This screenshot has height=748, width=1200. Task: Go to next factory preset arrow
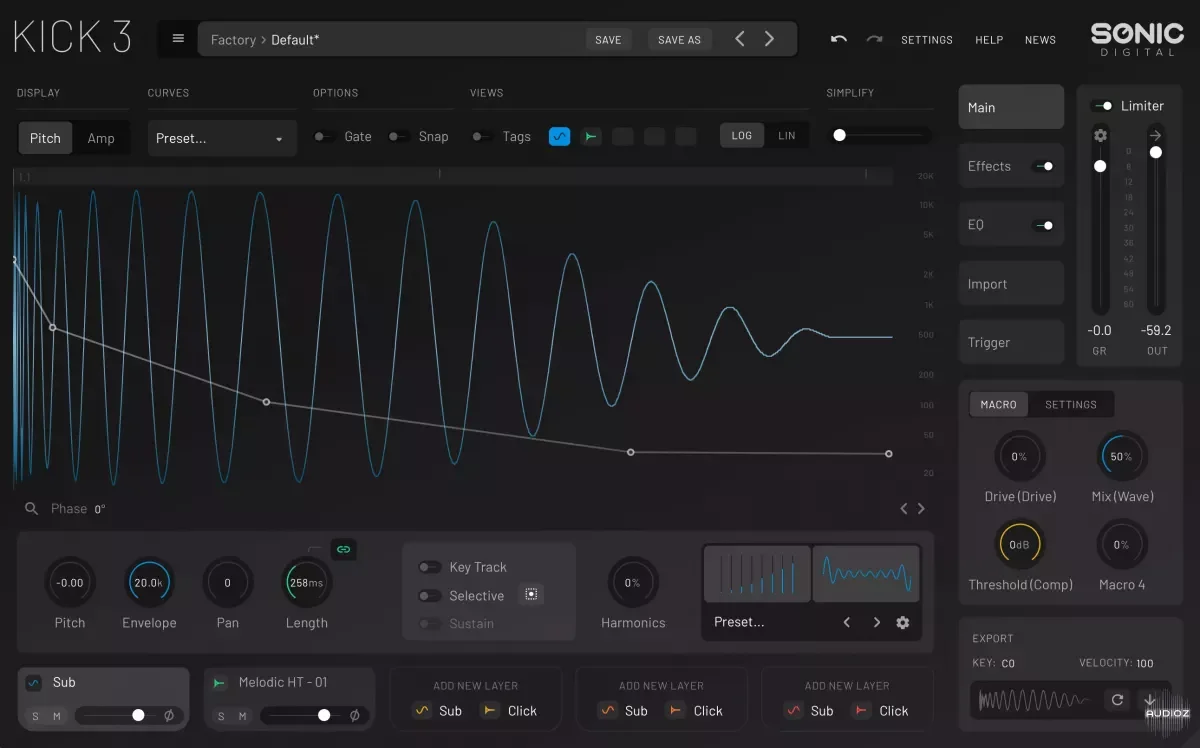tap(769, 39)
